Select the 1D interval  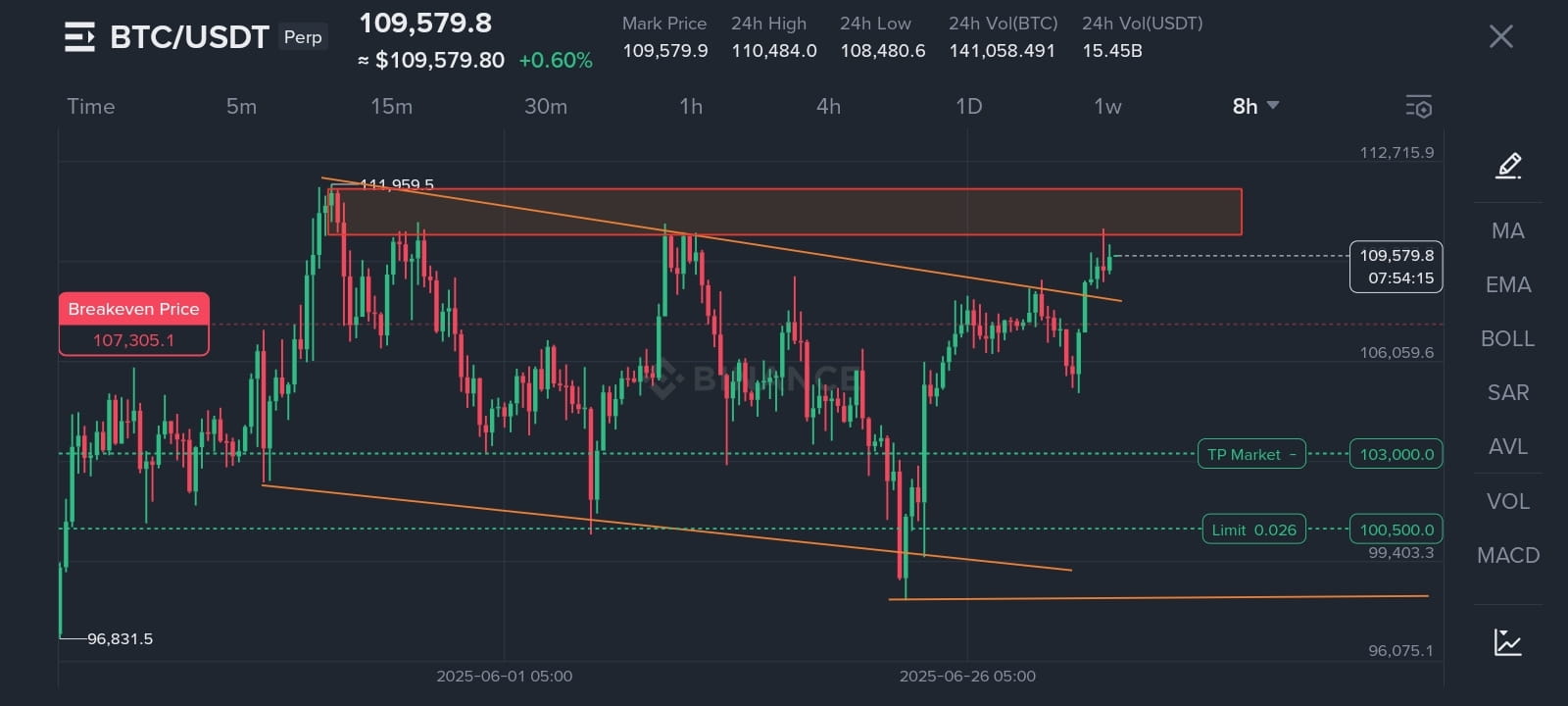[969, 106]
